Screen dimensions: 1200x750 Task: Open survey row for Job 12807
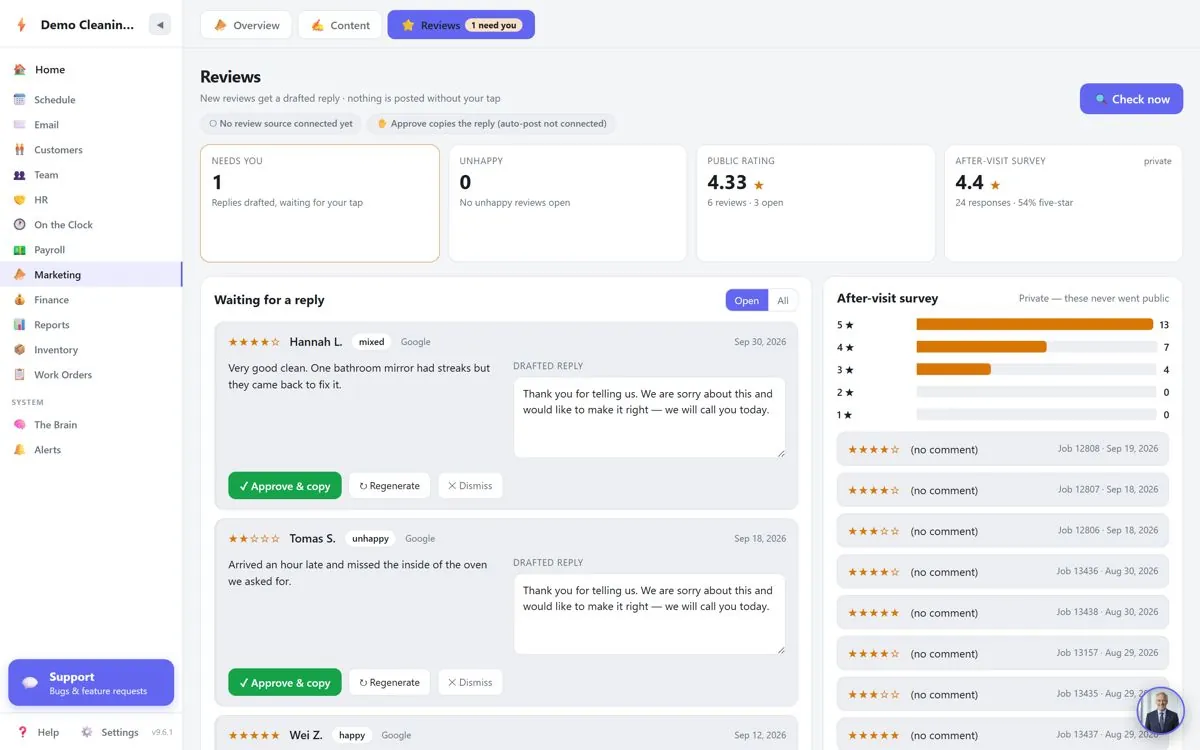pos(1003,490)
